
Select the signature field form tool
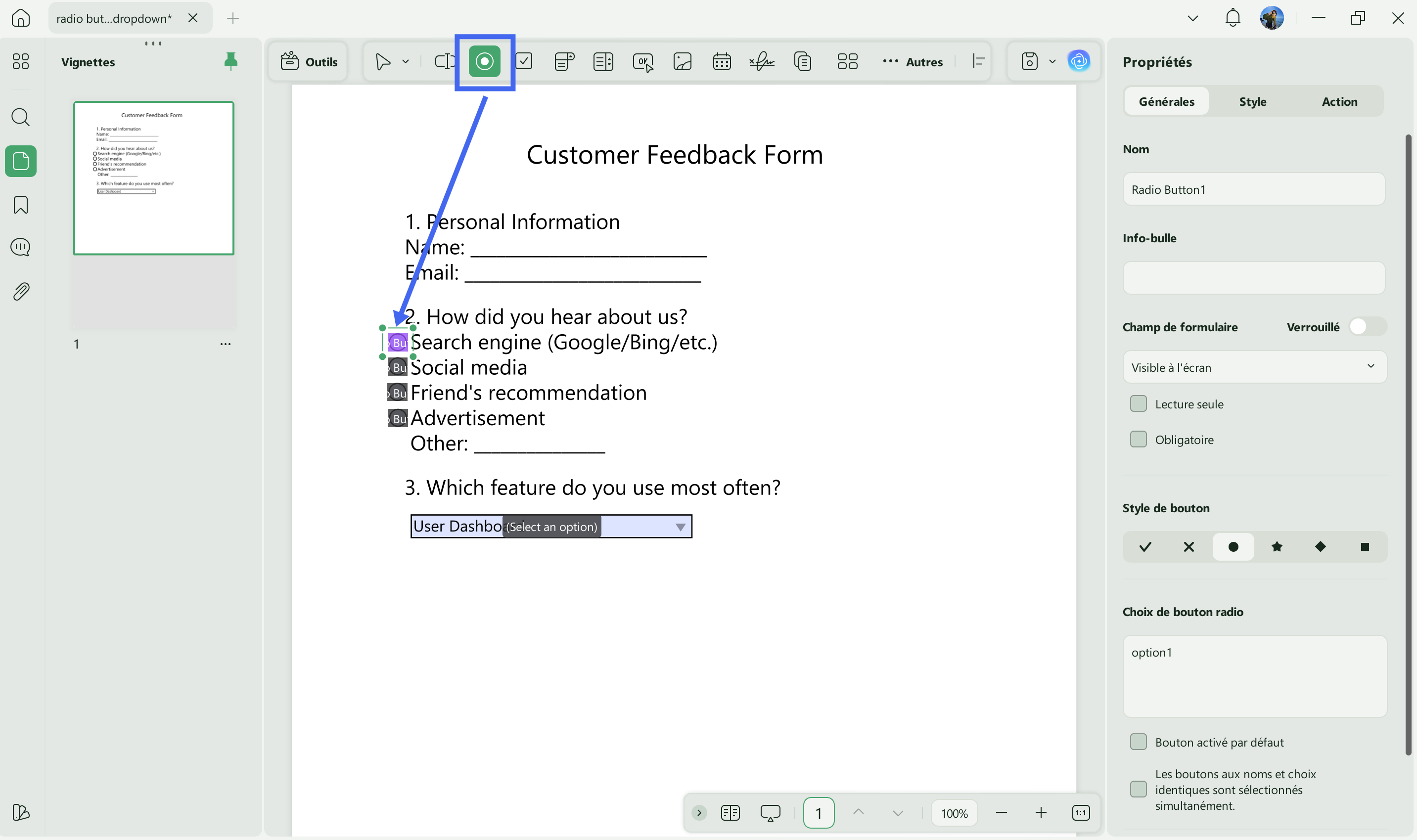click(762, 61)
